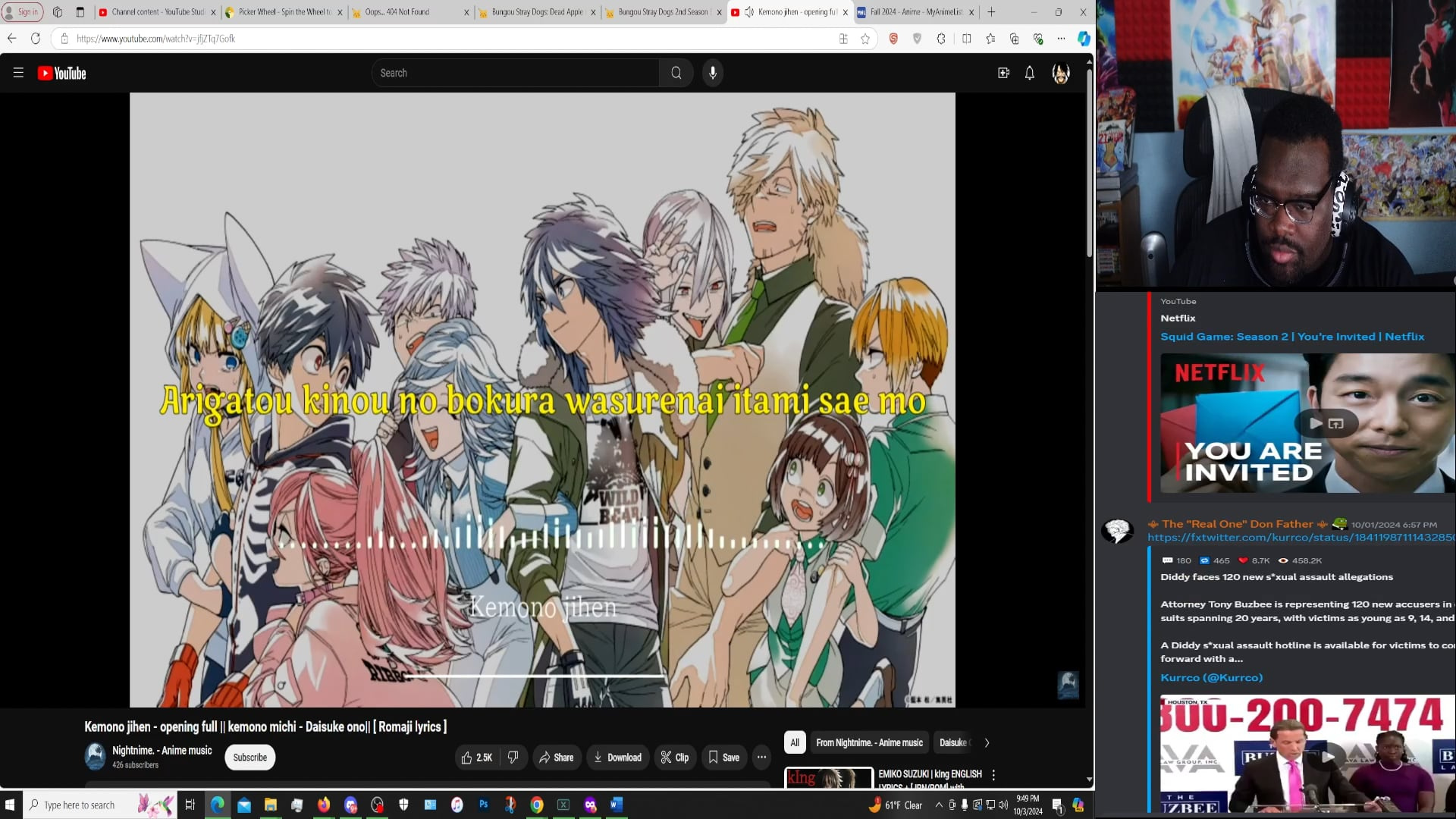Open the Kurrco (@Kurrco) link
The width and height of the screenshot is (1456, 819).
(x=1211, y=678)
